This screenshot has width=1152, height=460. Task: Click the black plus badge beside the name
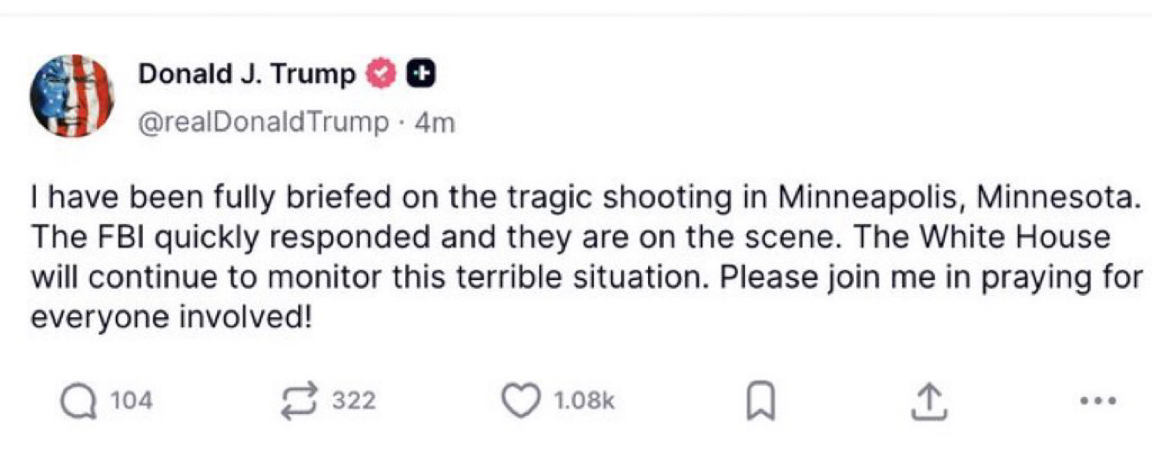coord(423,74)
